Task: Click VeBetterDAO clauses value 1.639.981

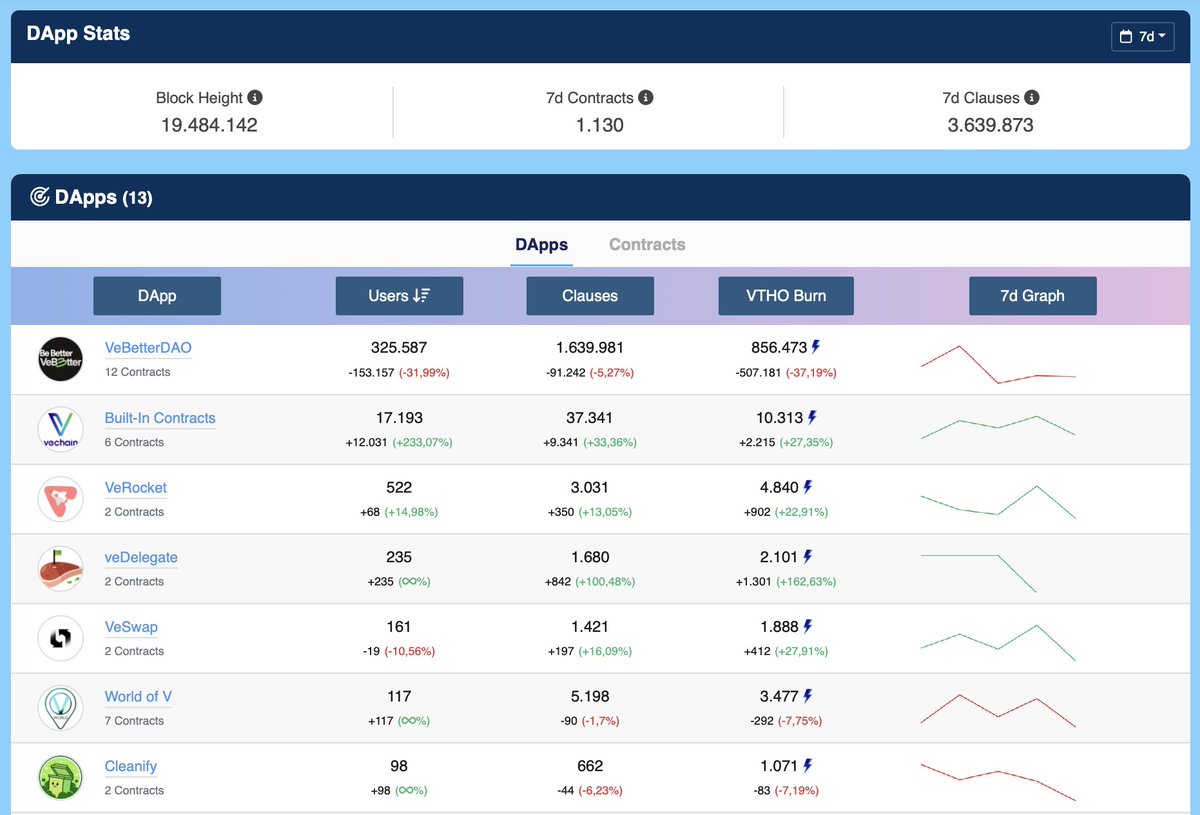Action: click(590, 348)
